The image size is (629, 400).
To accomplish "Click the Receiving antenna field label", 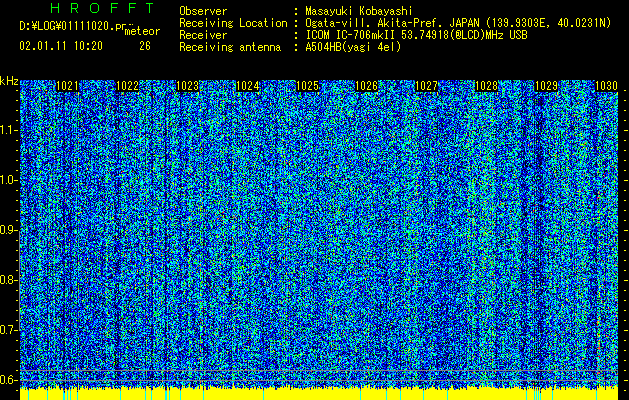I will tap(230, 47).
